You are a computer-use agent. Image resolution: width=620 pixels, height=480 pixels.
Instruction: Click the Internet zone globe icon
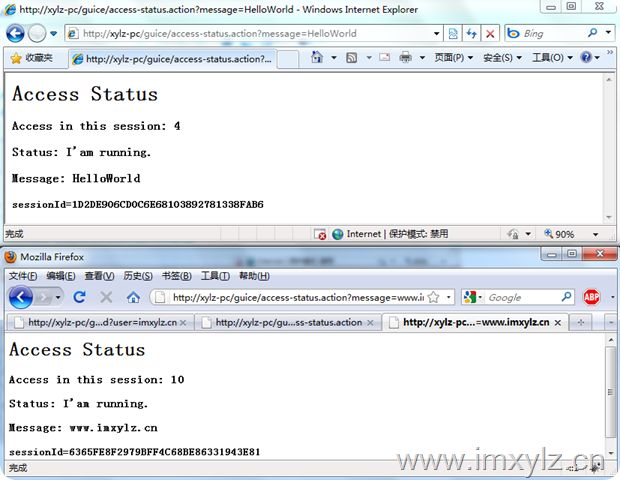coord(337,234)
